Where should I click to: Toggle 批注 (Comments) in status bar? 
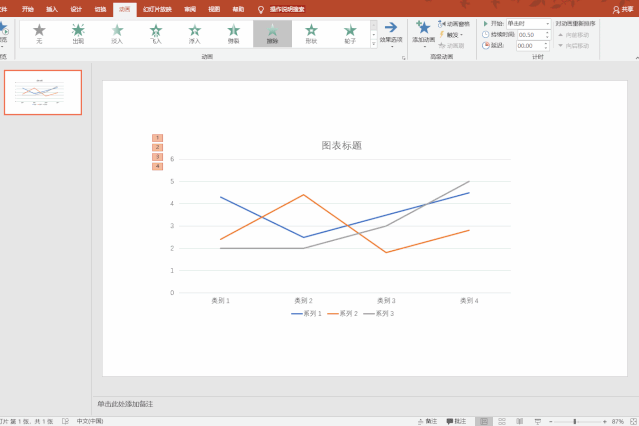coord(456,422)
